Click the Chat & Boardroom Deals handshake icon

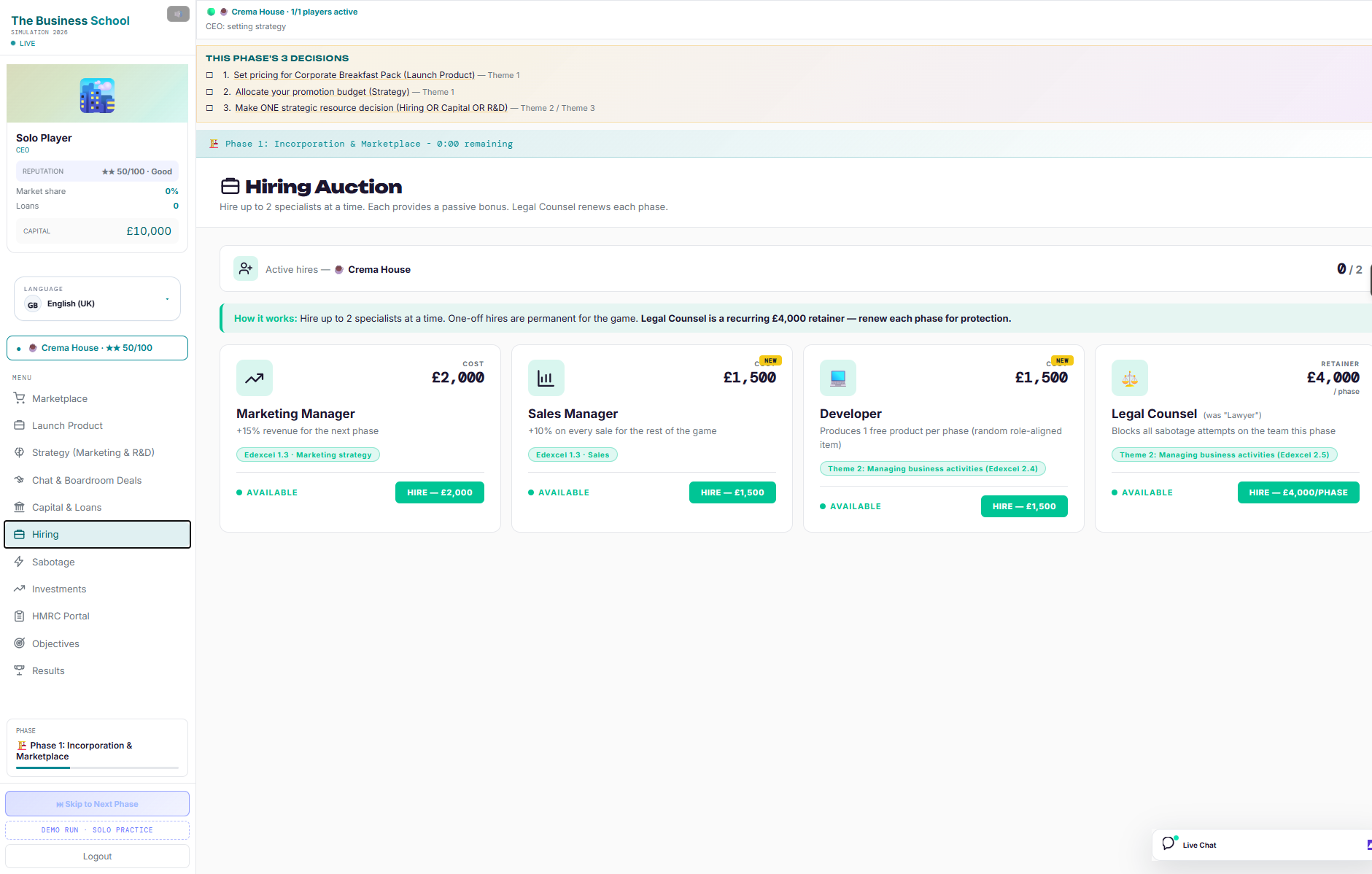(20, 480)
